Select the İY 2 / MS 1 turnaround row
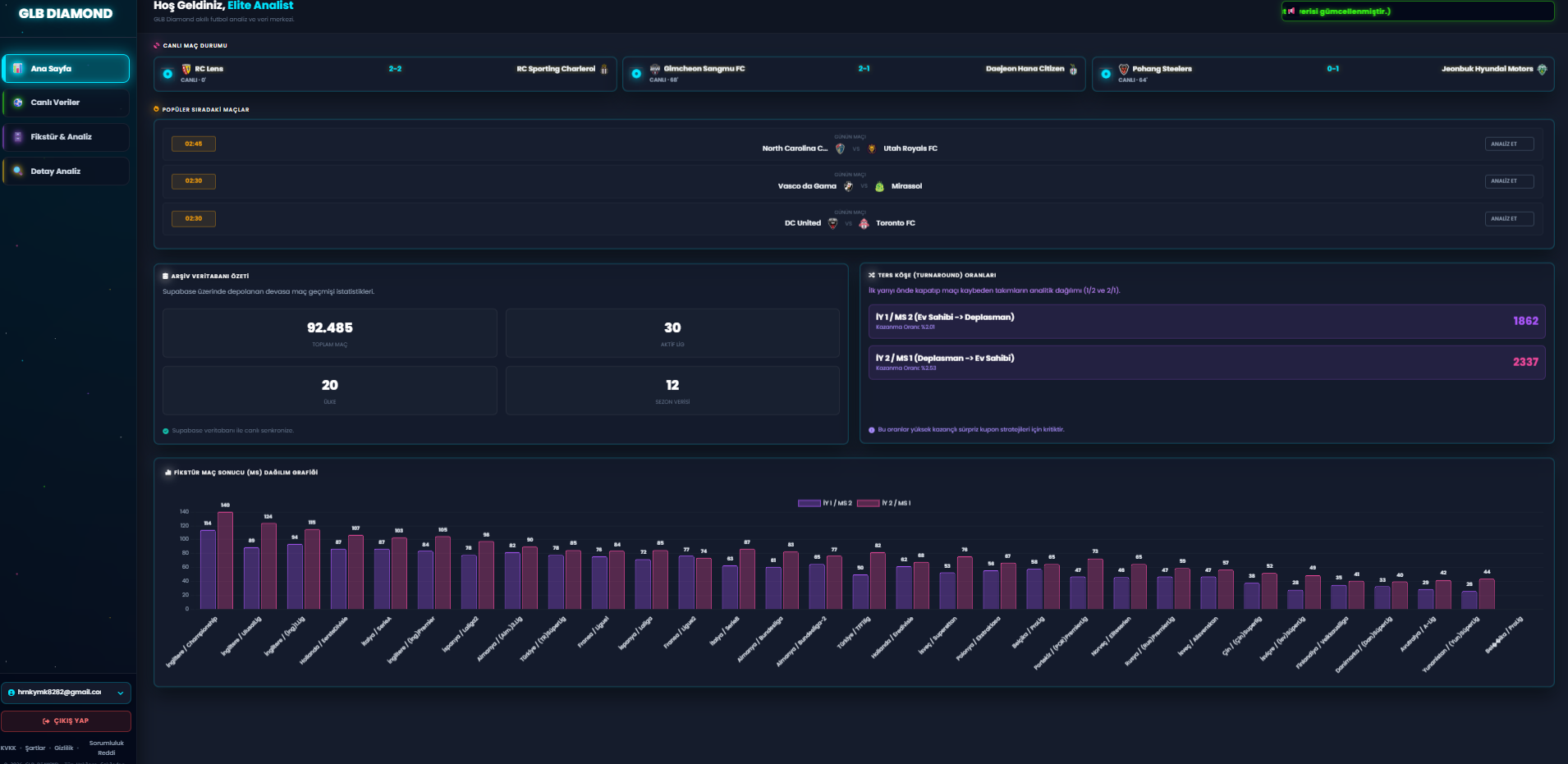Viewport: 1568px width, 764px height. (x=1207, y=363)
